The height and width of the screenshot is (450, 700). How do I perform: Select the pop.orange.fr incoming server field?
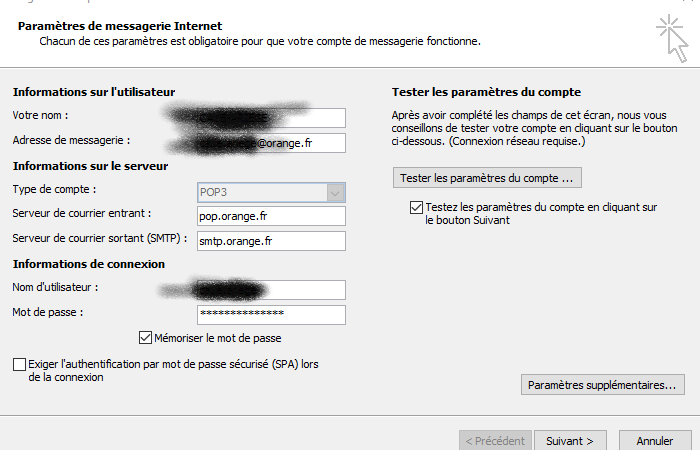tap(271, 216)
